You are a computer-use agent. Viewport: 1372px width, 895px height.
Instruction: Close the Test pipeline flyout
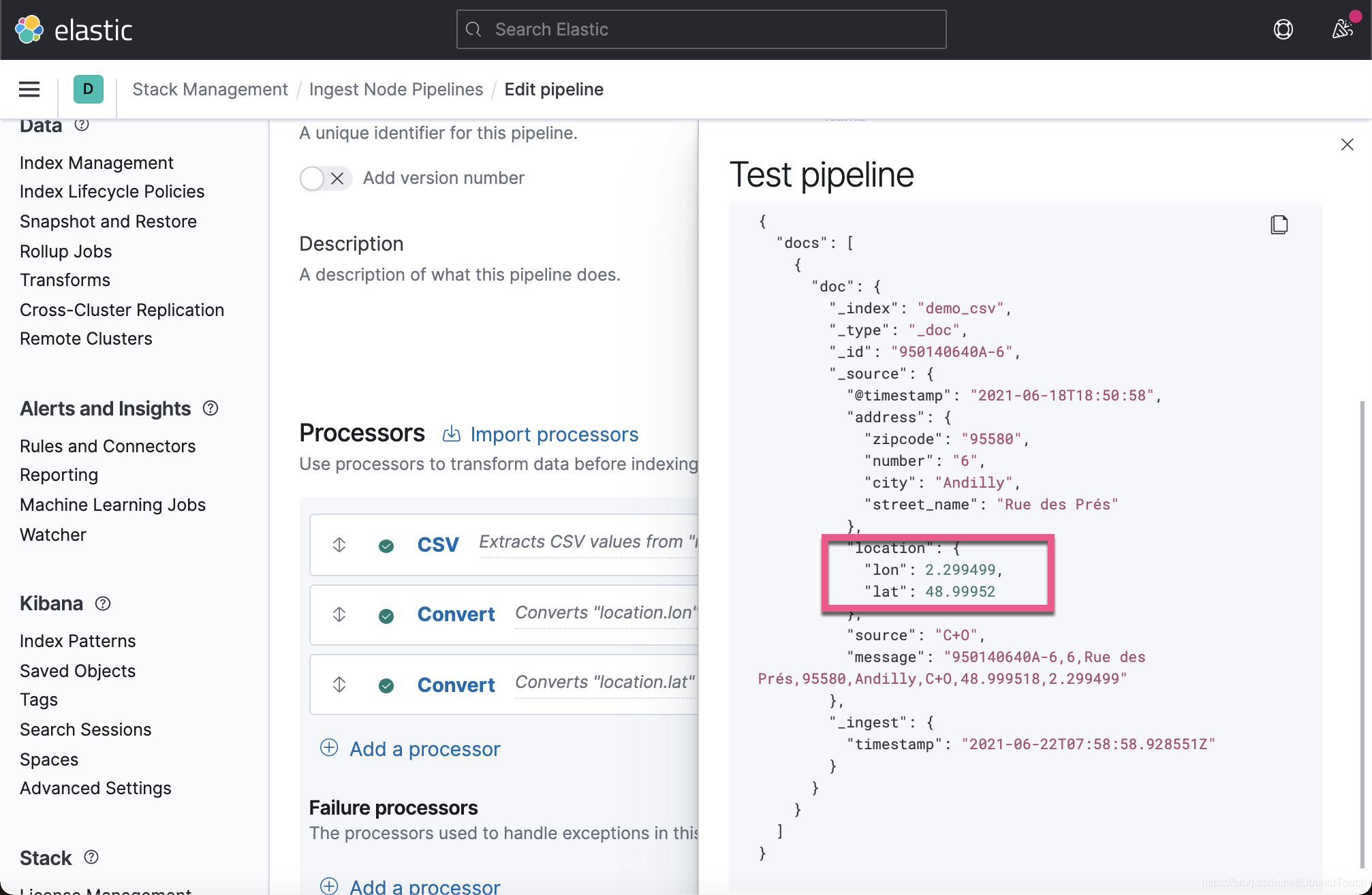pos(1347,144)
